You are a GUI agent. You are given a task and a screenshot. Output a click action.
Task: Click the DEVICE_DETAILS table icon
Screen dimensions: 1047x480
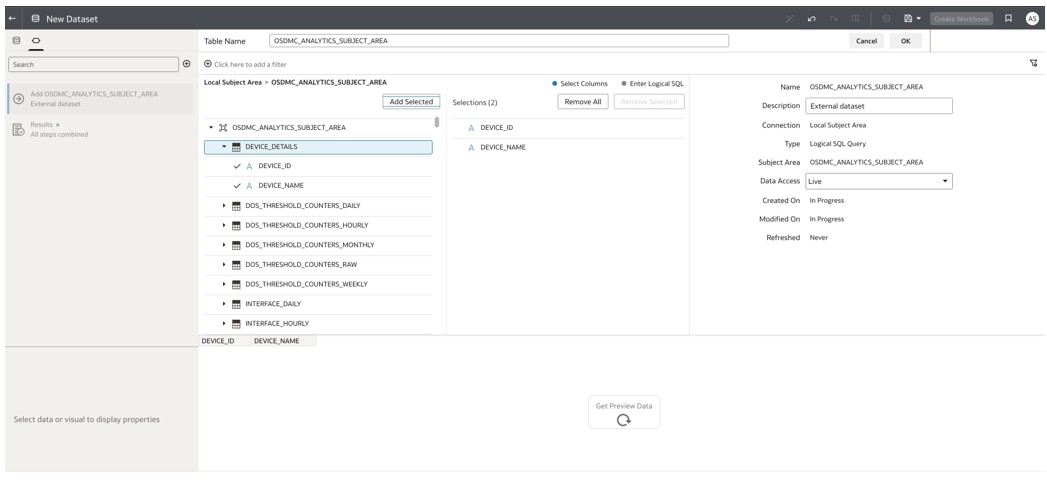point(236,147)
